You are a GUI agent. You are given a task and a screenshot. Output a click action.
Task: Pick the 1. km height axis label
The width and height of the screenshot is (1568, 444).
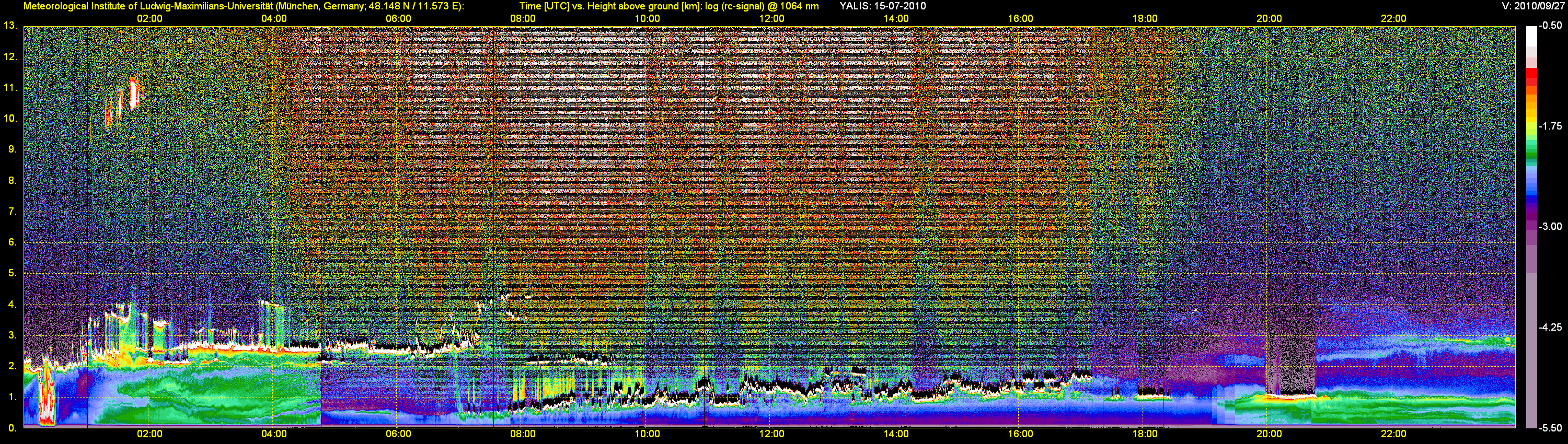pyautogui.click(x=12, y=397)
